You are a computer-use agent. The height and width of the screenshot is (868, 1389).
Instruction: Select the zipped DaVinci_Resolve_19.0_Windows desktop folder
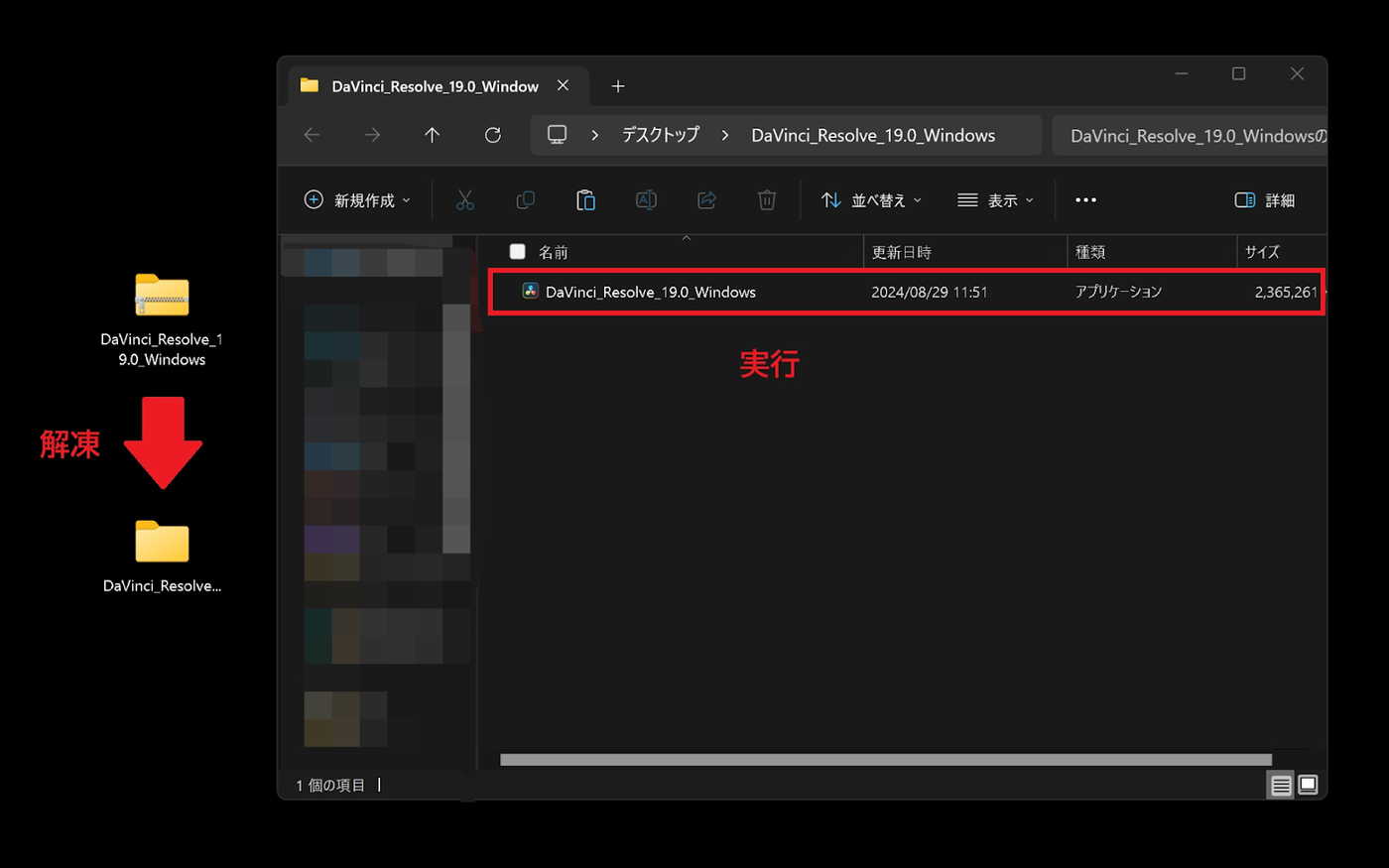click(162, 319)
